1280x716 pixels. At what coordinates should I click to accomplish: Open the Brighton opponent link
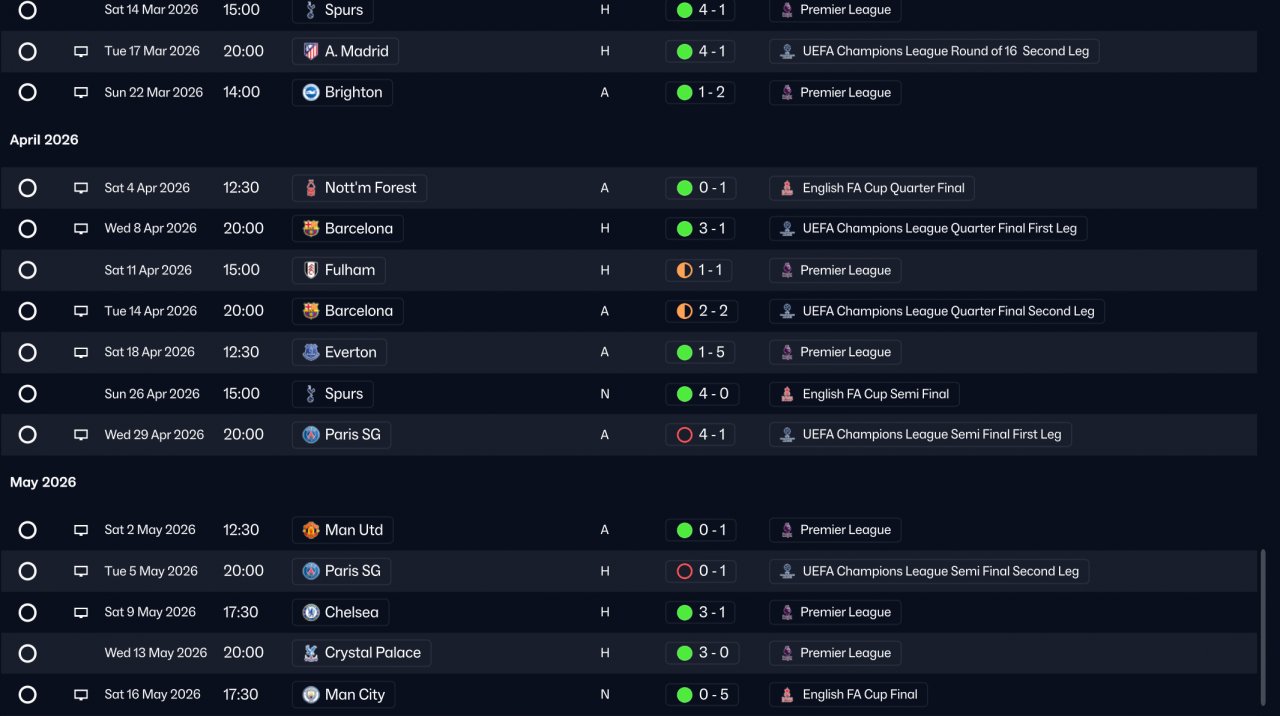(x=342, y=92)
